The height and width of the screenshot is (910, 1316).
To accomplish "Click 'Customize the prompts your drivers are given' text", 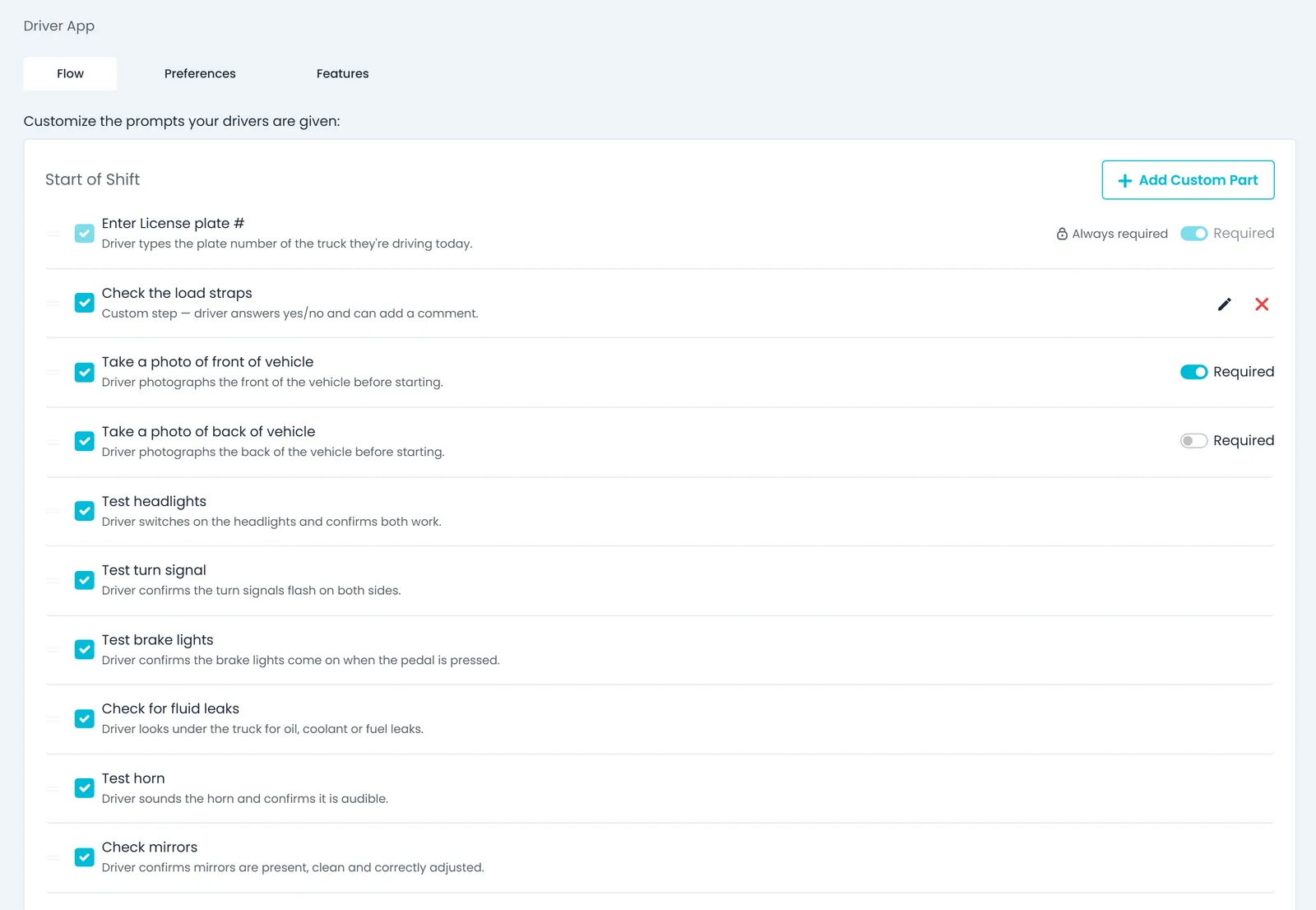I will tap(182, 121).
